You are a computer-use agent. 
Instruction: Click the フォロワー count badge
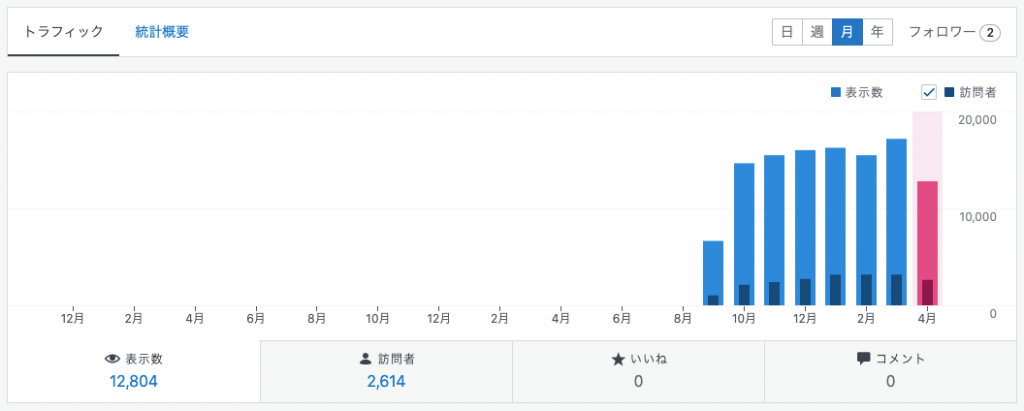tap(989, 33)
